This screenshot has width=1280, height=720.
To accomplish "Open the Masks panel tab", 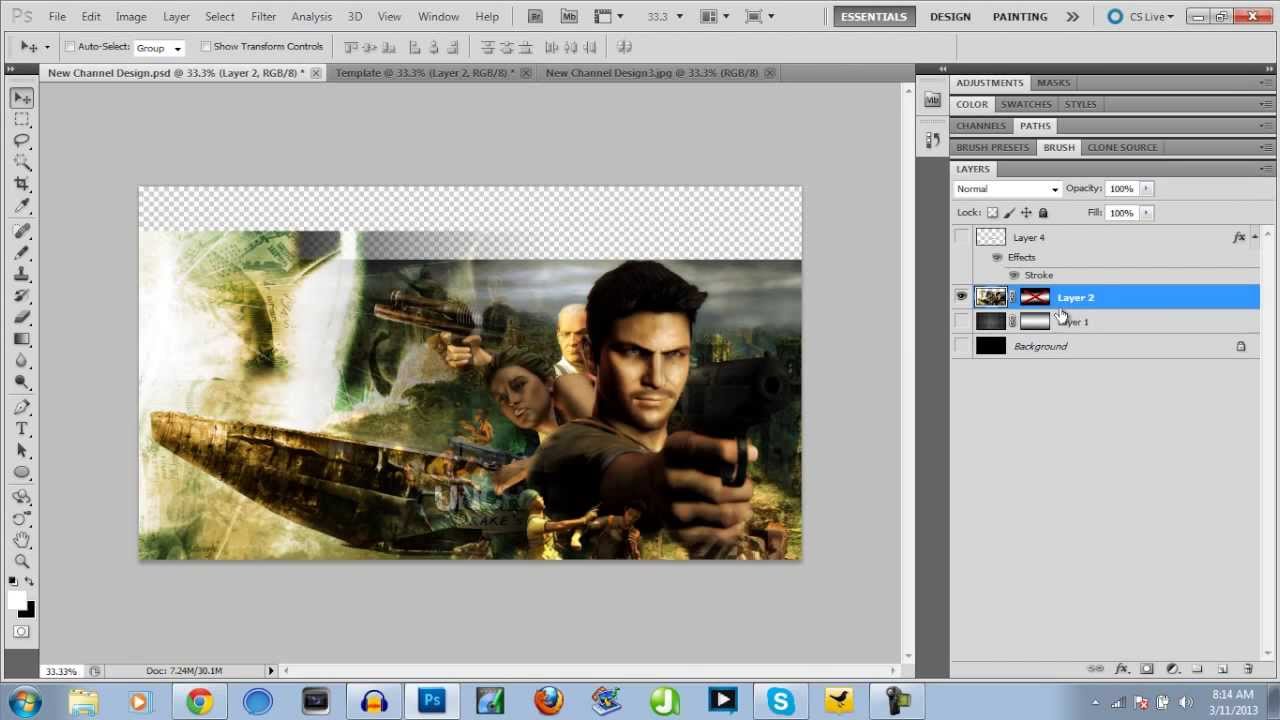I will pos(1053,83).
